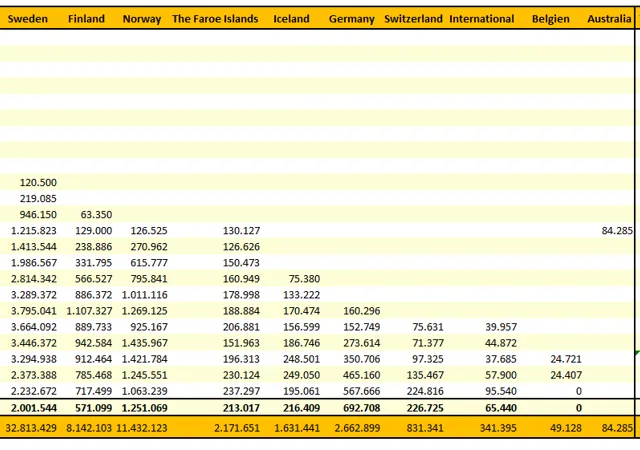Click the Belgien column header
This screenshot has width=640, height=450.
pos(551,19)
